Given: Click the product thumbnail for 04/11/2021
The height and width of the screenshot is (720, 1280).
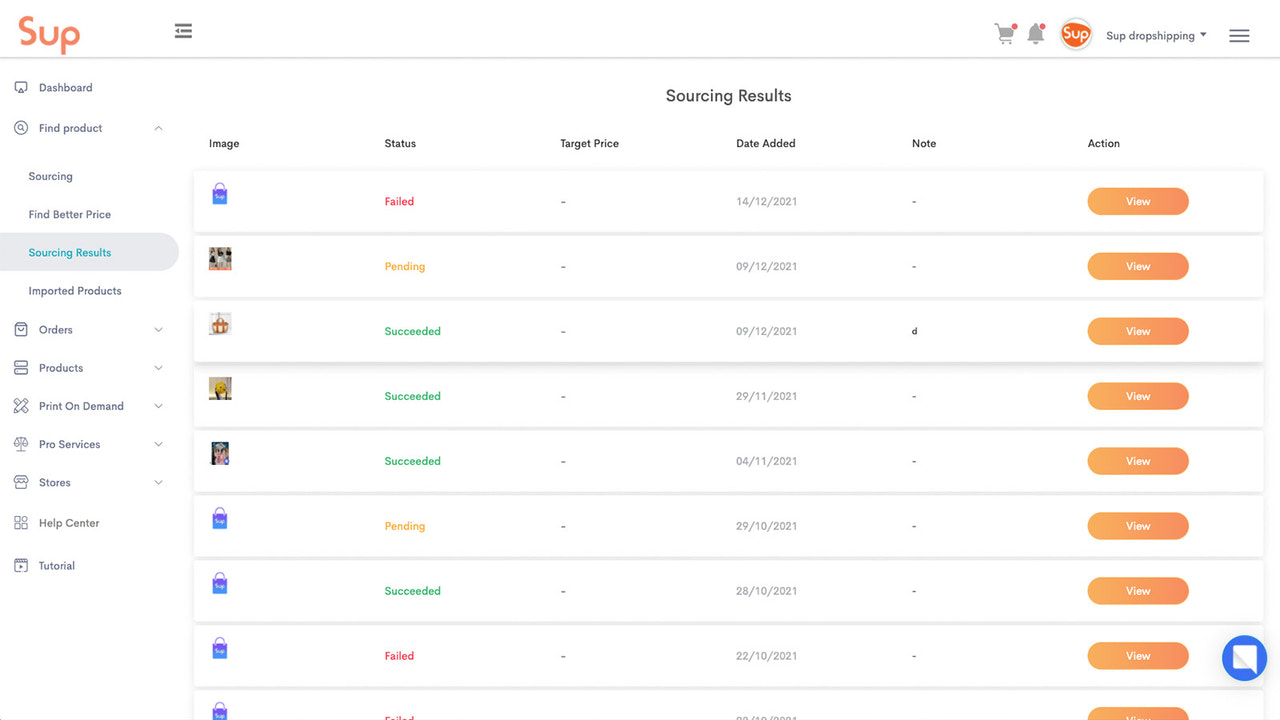Looking at the screenshot, I should [220, 454].
